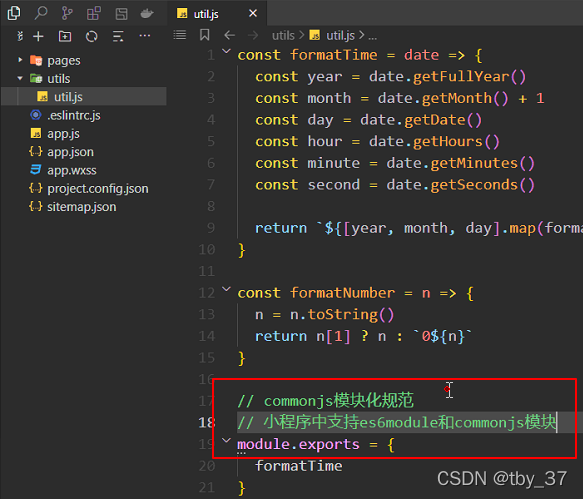Screen dimensions: 583x499
Task: Click the formatTime name on line 1
Action: pos(334,55)
